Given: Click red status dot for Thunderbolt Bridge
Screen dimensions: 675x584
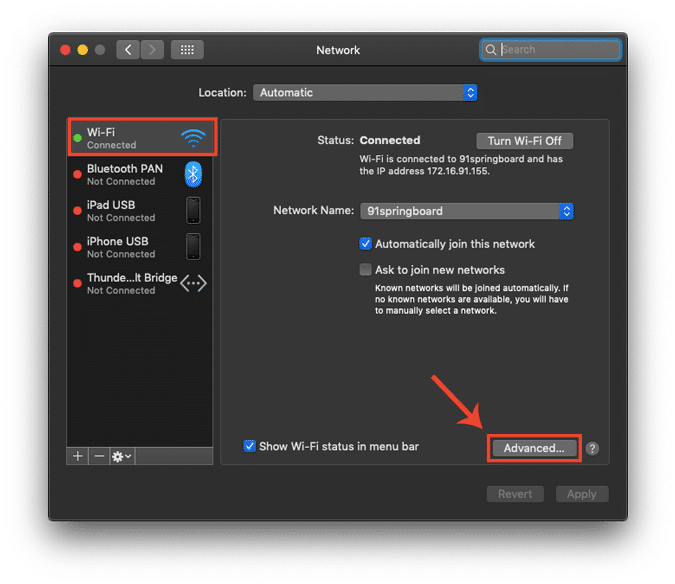Looking at the screenshot, I should click(x=77, y=283).
